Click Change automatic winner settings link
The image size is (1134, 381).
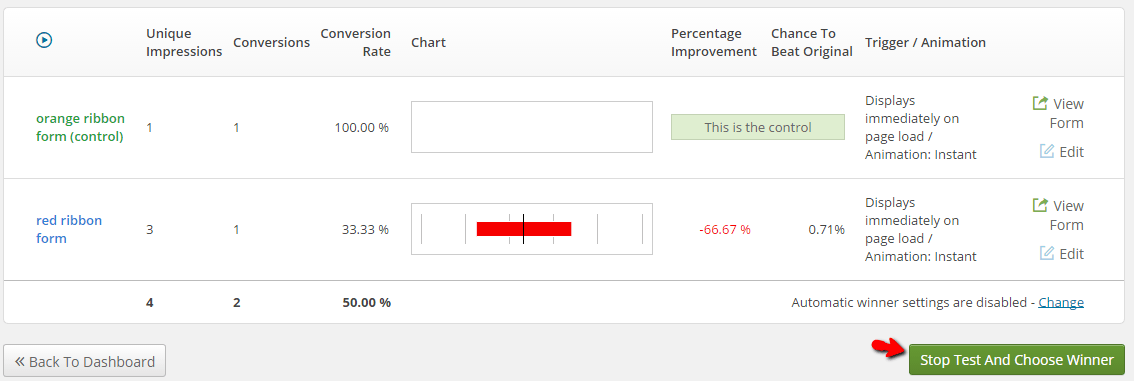pos(1061,302)
